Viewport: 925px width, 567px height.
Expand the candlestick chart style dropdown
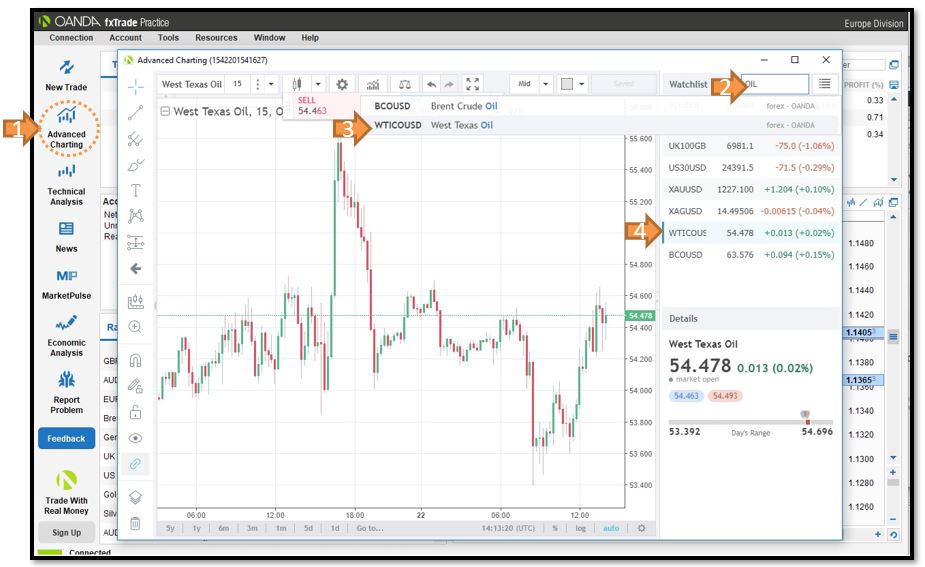pos(319,85)
